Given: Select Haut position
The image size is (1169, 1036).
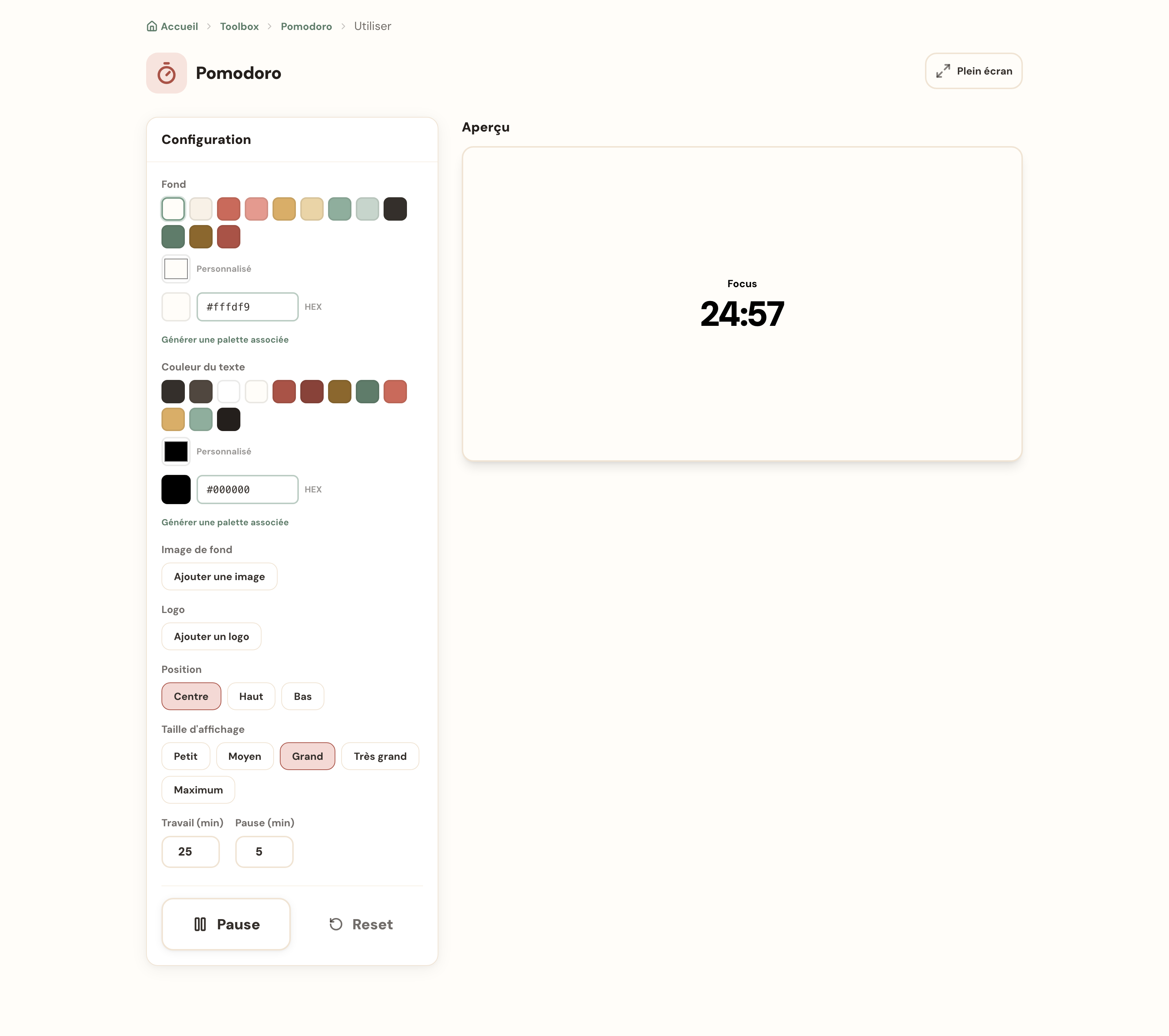Looking at the screenshot, I should [251, 697].
